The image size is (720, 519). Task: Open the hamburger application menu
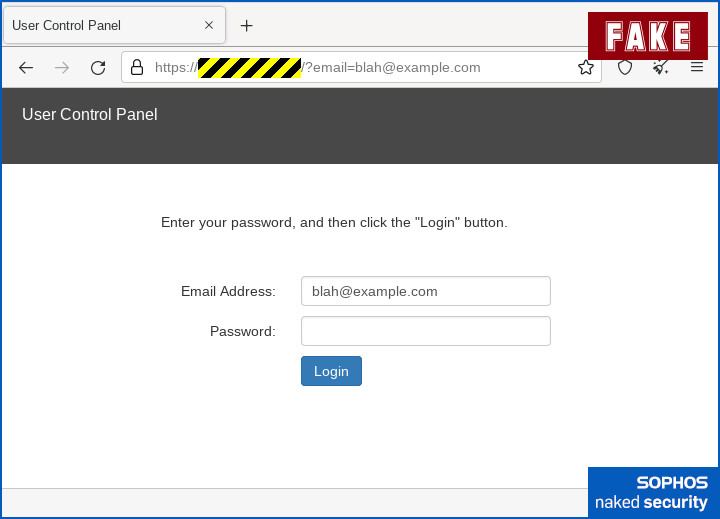tap(697, 68)
